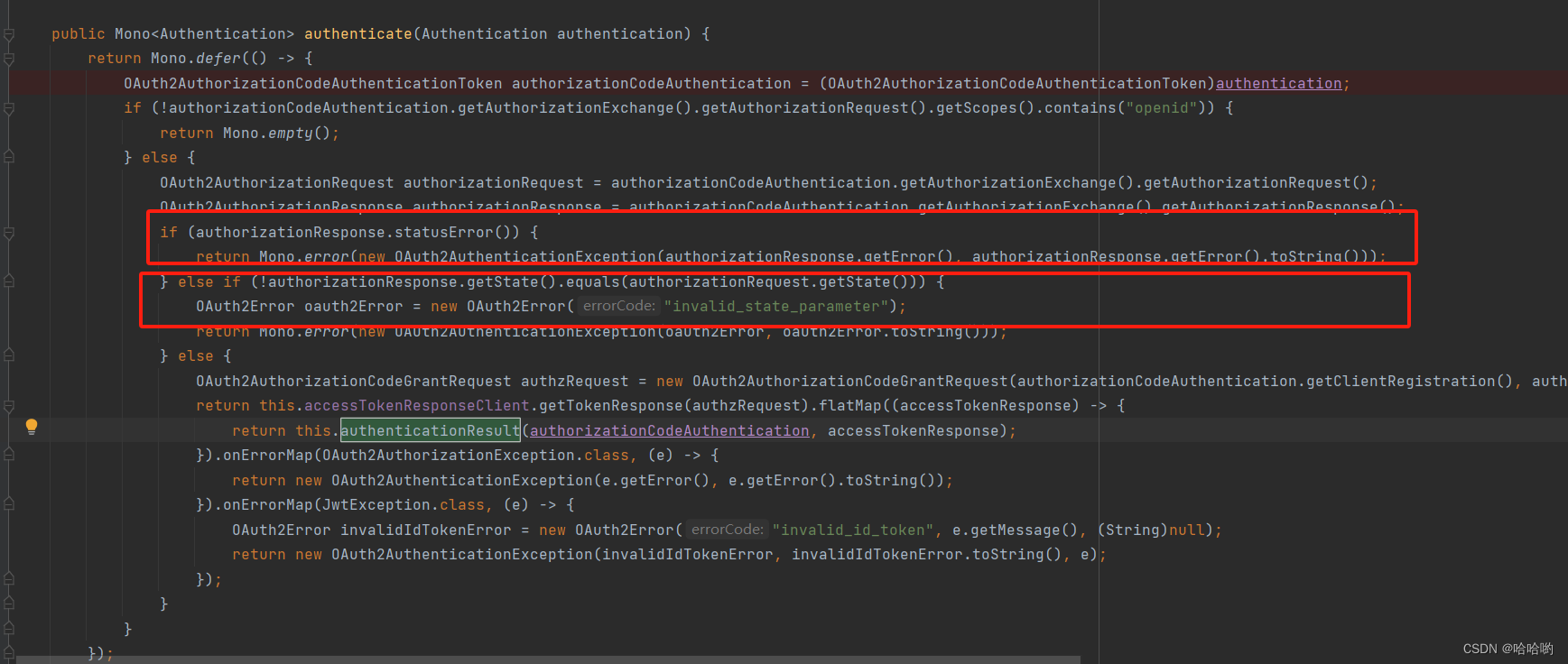Click errorCode hint before invalid_id_token
1568x664 pixels.
pyautogui.click(x=728, y=530)
